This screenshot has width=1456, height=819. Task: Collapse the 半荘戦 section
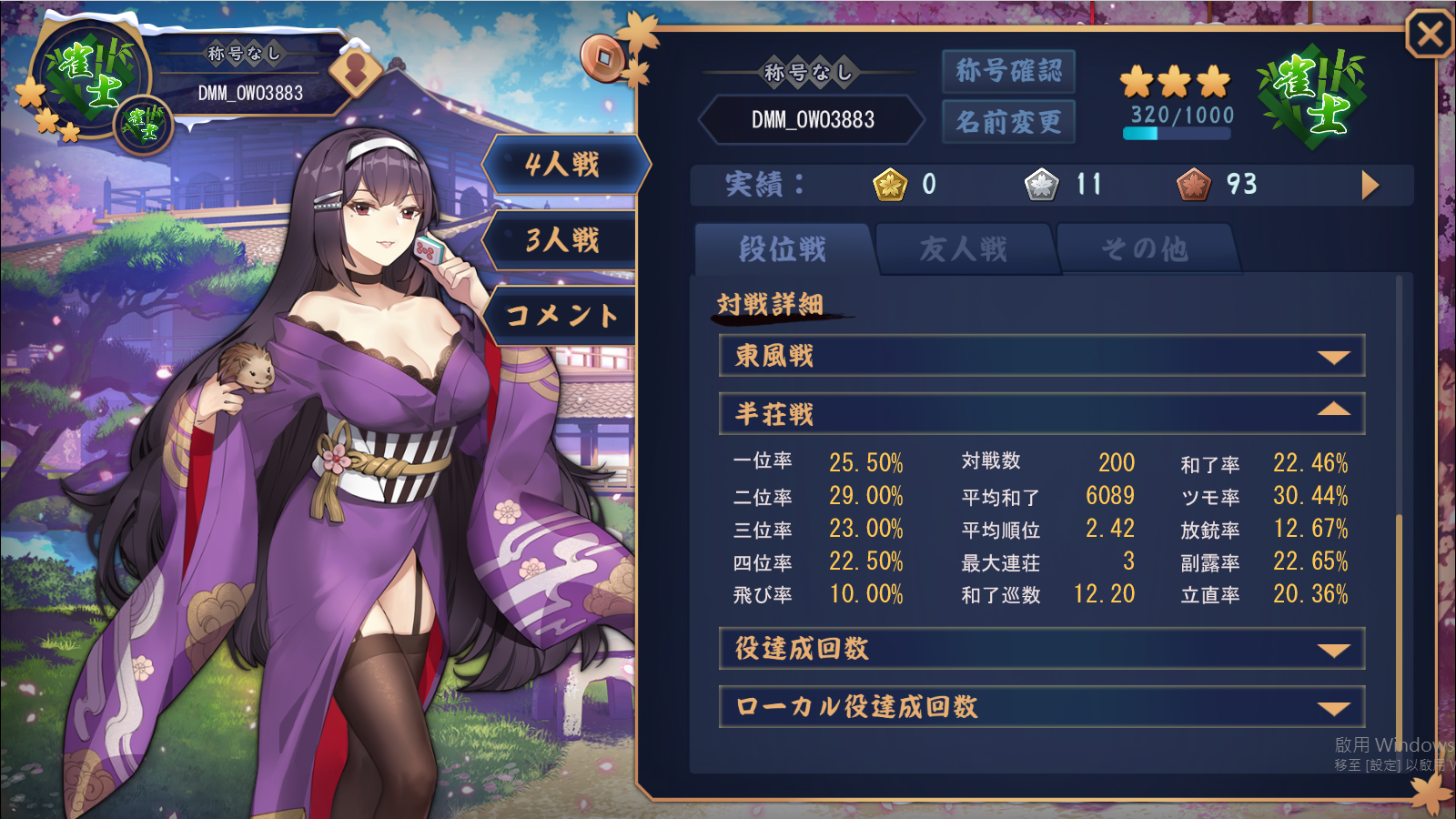(x=1042, y=414)
